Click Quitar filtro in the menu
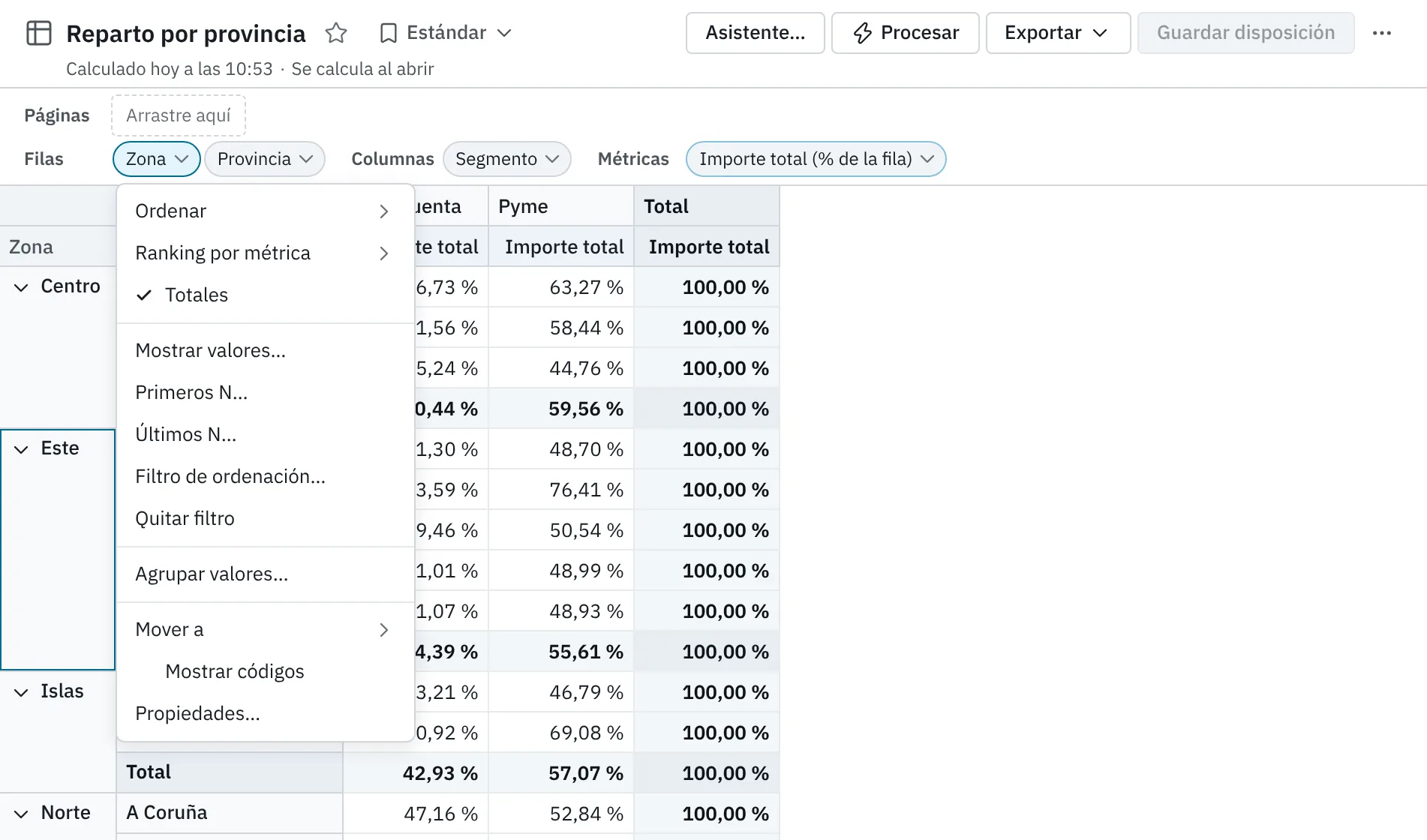 pos(266,518)
